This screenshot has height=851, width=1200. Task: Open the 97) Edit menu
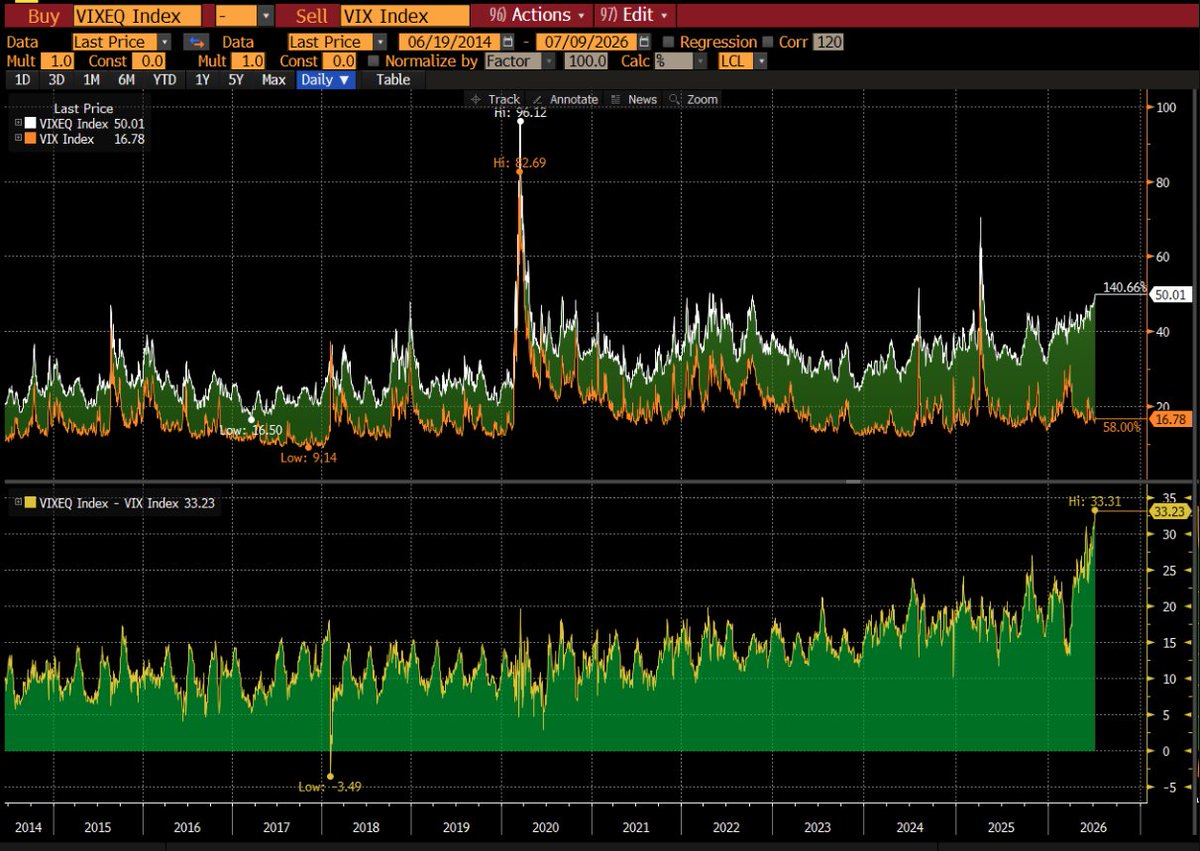pos(635,16)
